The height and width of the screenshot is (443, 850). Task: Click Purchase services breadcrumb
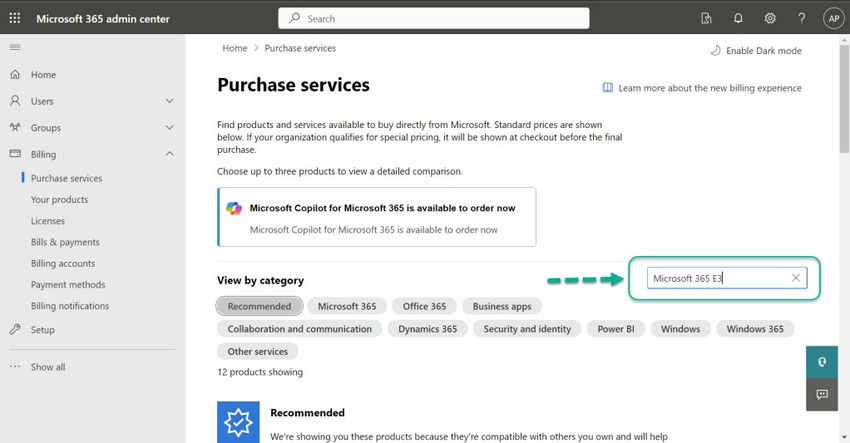300,48
